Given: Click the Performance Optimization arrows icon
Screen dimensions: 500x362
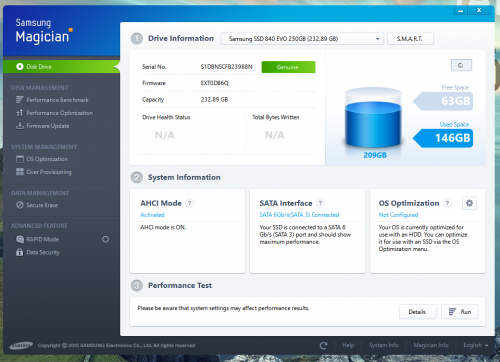Looking at the screenshot, I should 20,113.
